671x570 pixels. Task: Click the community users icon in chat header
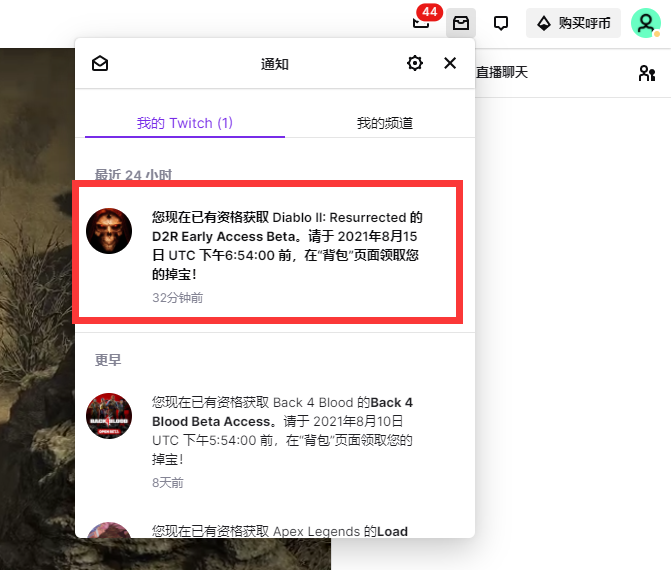[647, 73]
